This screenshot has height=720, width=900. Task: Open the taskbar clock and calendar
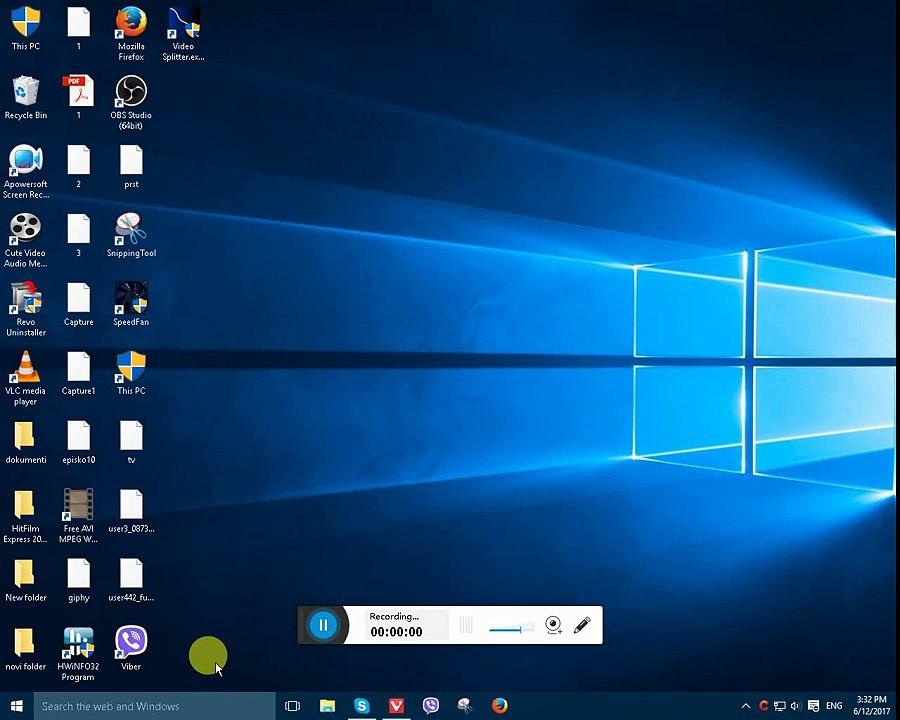click(871, 706)
